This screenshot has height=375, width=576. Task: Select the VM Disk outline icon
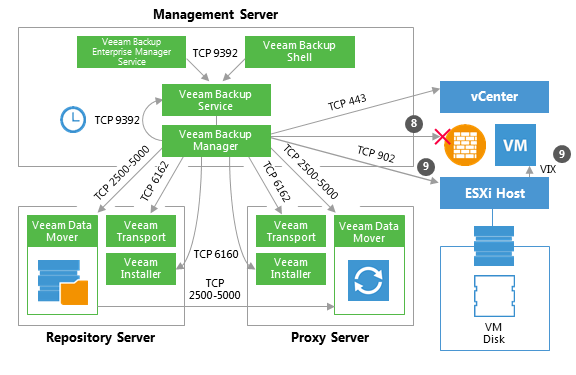pos(494,296)
